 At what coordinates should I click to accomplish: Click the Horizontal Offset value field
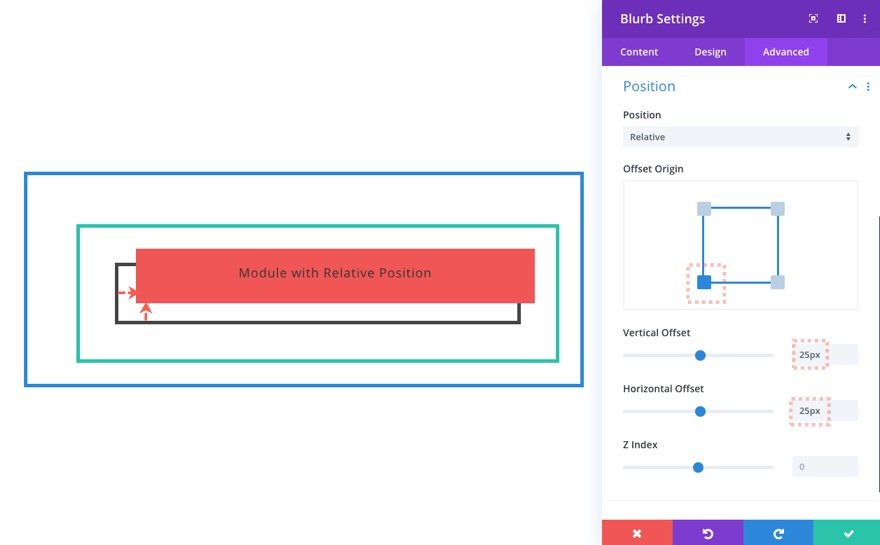(x=824, y=411)
